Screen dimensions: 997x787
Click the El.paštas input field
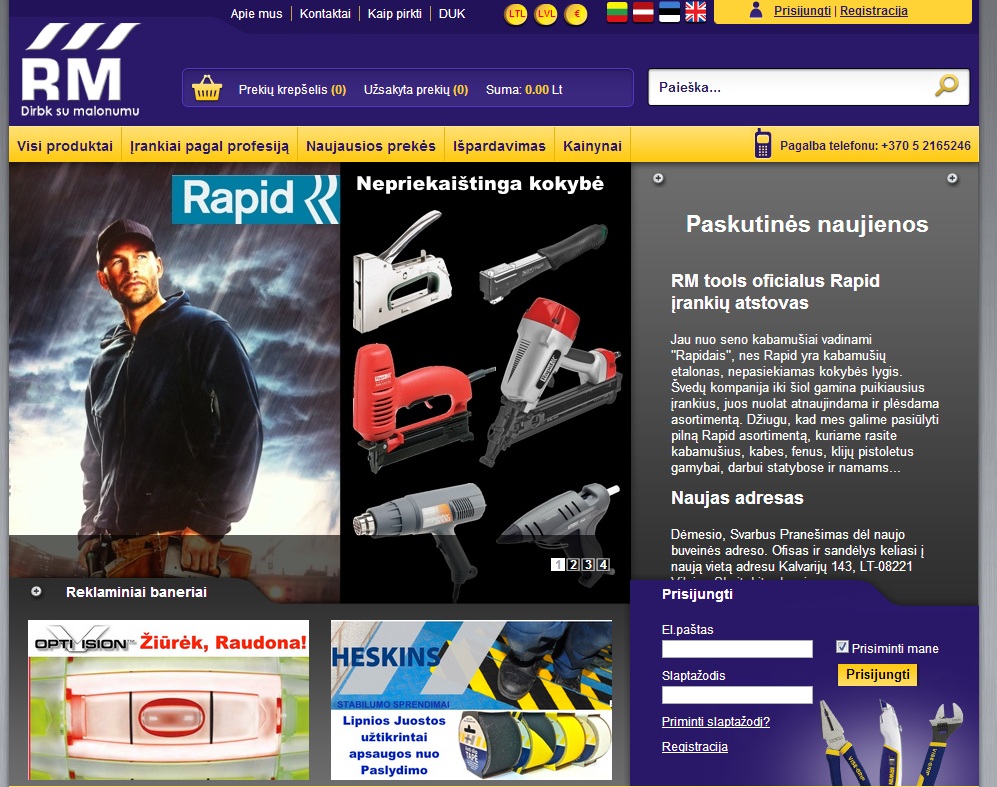tap(737, 648)
